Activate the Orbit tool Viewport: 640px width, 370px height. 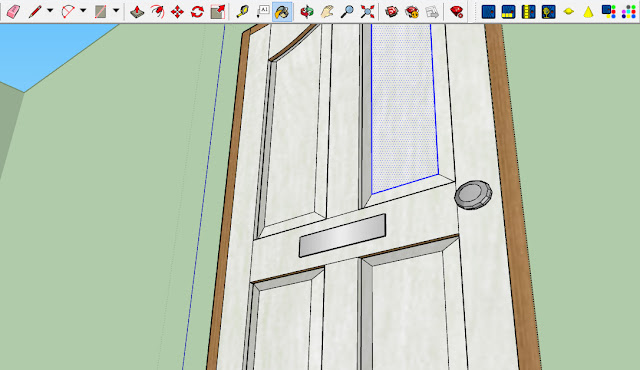(x=307, y=11)
